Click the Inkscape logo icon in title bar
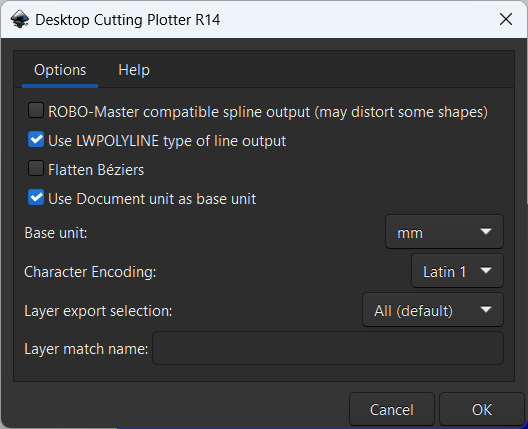Image resolution: width=528 pixels, height=429 pixels. pyautogui.click(x=20, y=20)
